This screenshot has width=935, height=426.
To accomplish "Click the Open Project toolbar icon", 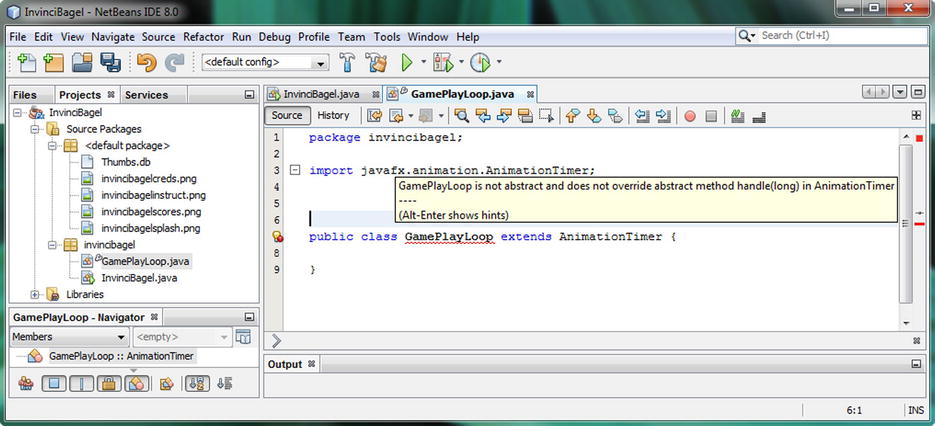I will 82,62.
